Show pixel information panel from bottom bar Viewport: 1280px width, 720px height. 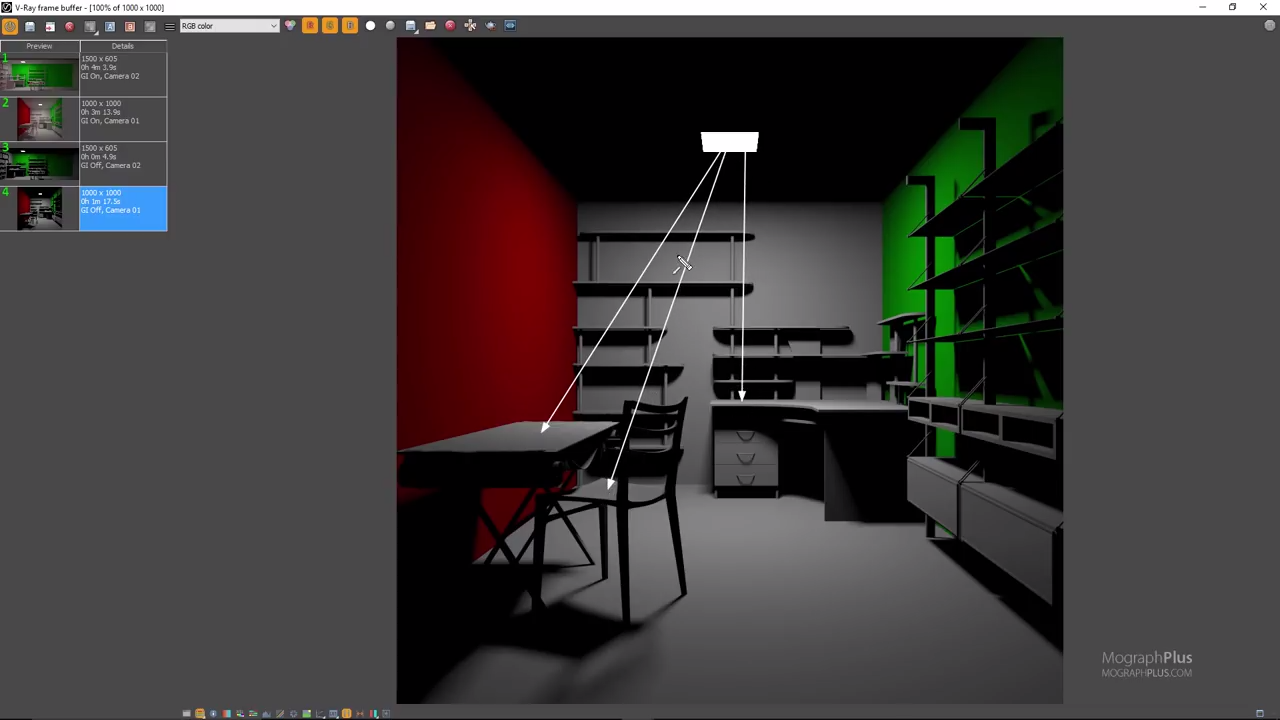(x=213, y=713)
